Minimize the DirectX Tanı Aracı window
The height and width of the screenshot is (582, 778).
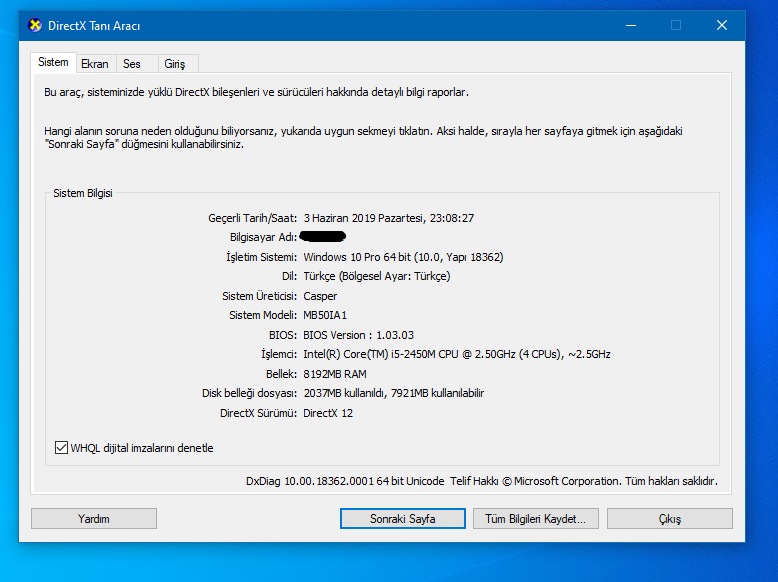click(x=631, y=25)
